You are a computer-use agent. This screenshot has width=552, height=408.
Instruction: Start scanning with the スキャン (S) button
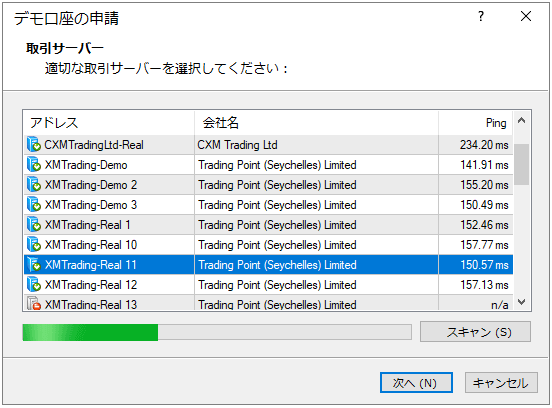[475, 332]
